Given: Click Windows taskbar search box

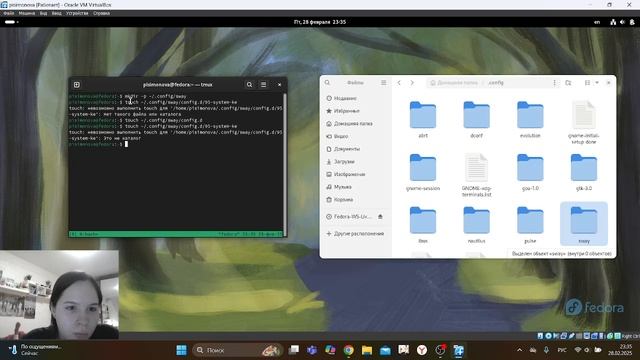Looking at the screenshot, I should (237, 350).
